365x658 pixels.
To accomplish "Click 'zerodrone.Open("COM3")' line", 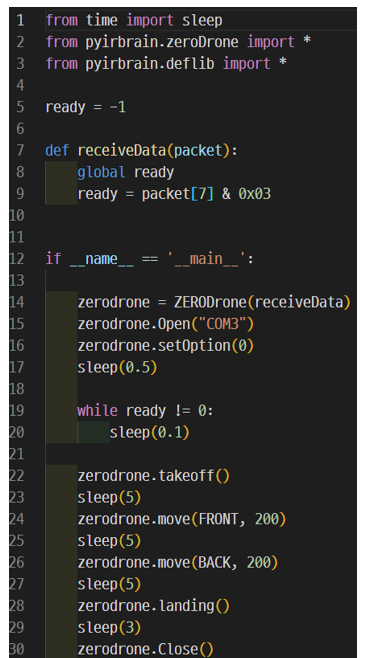I will pyautogui.click(x=166, y=324).
